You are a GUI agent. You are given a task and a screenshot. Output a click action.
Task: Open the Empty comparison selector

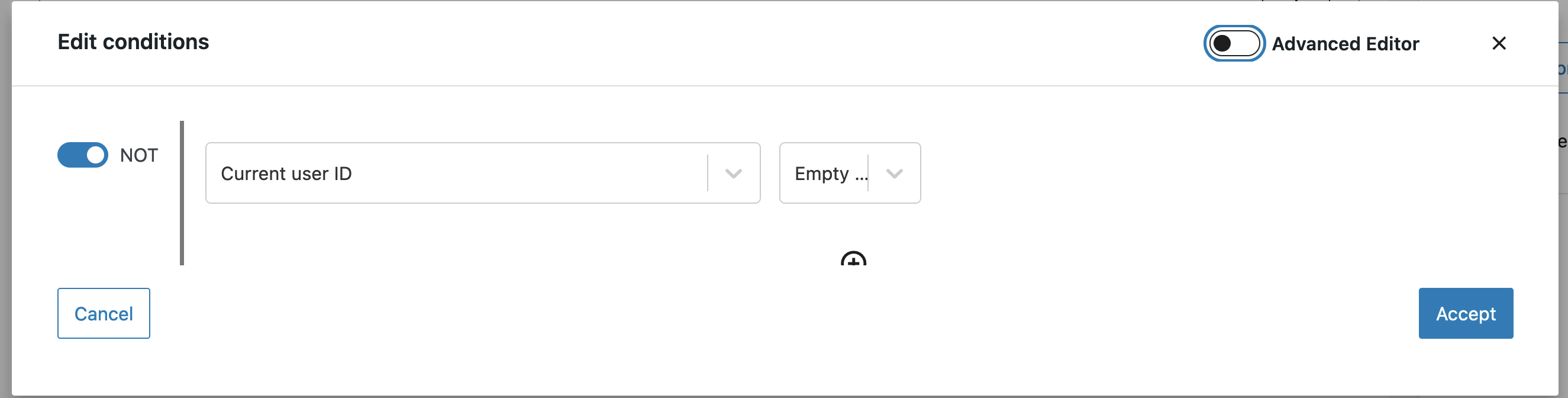coord(850,173)
